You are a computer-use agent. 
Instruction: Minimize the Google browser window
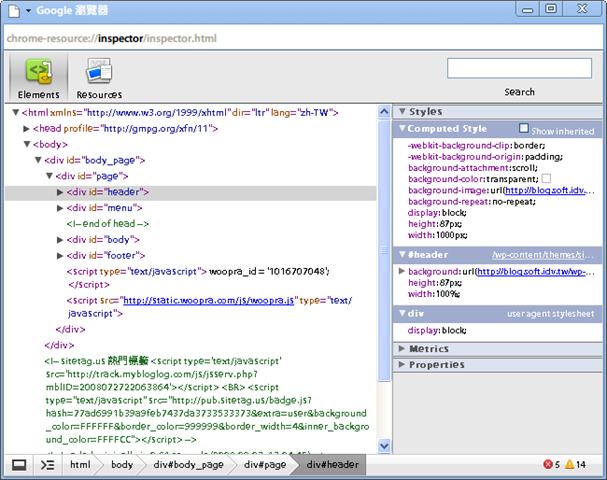pyautogui.click(x=527, y=9)
